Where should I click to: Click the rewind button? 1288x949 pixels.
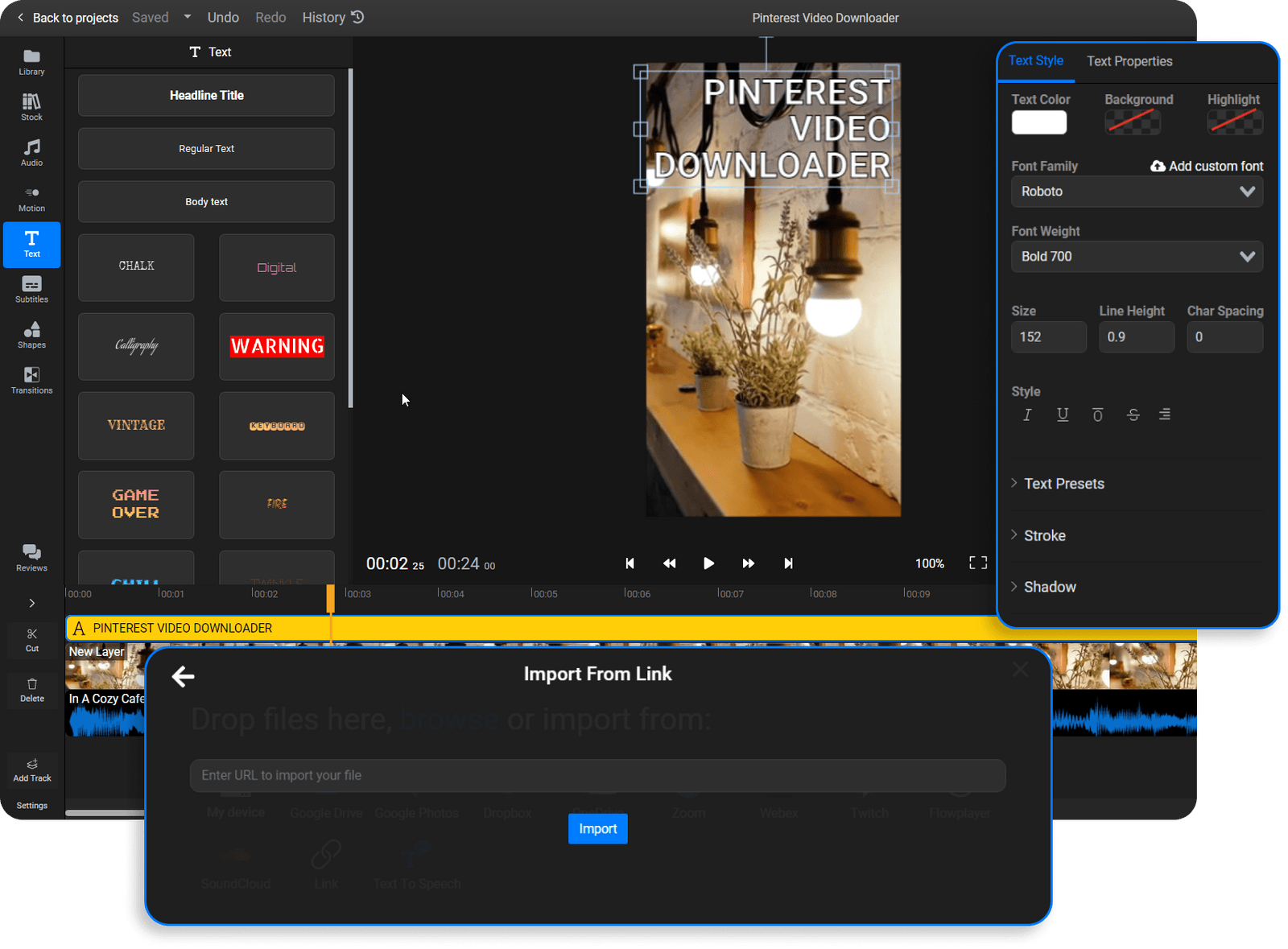click(x=669, y=563)
